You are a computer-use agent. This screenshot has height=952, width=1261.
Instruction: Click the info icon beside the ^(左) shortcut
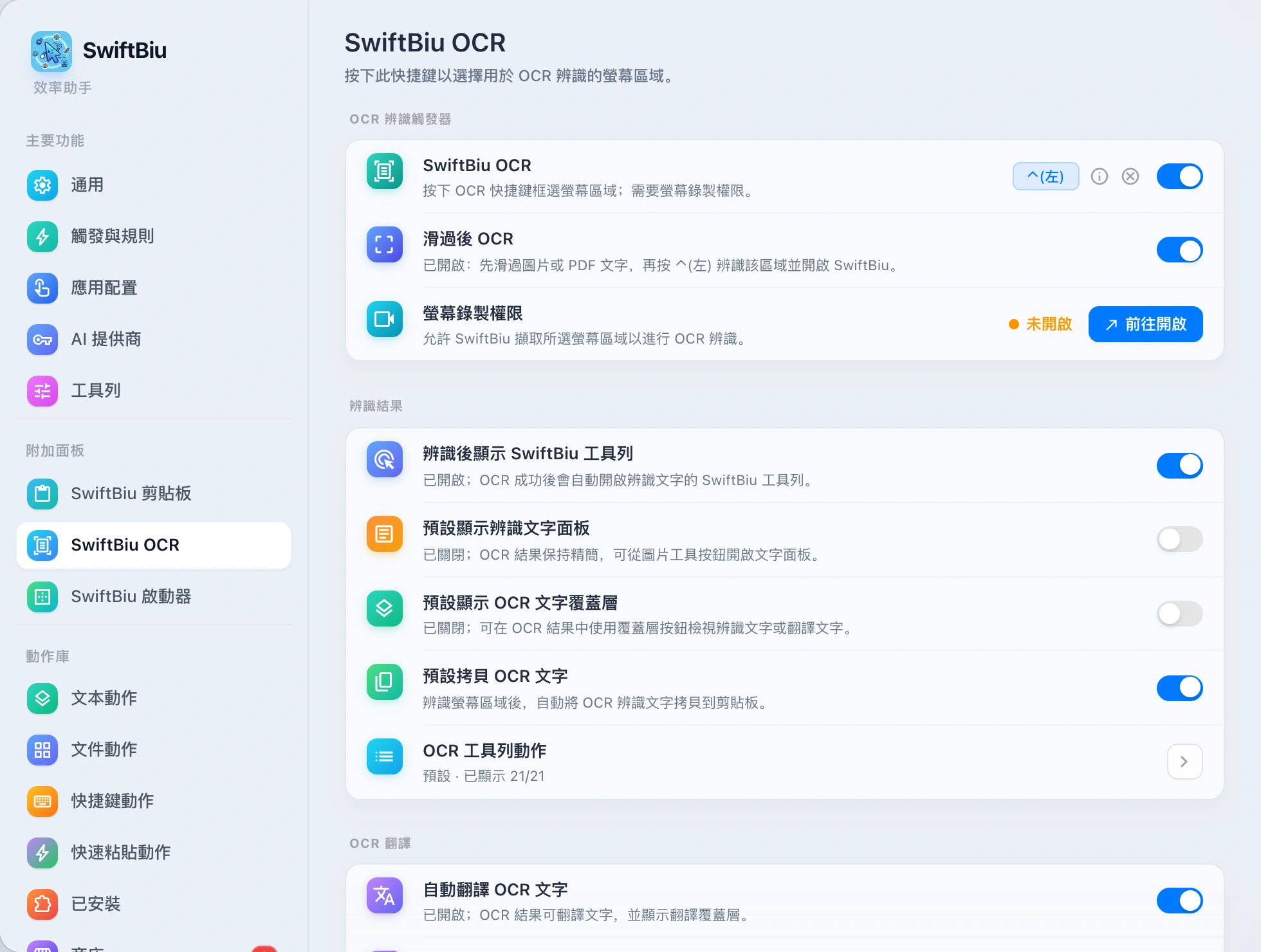click(x=1100, y=176)
